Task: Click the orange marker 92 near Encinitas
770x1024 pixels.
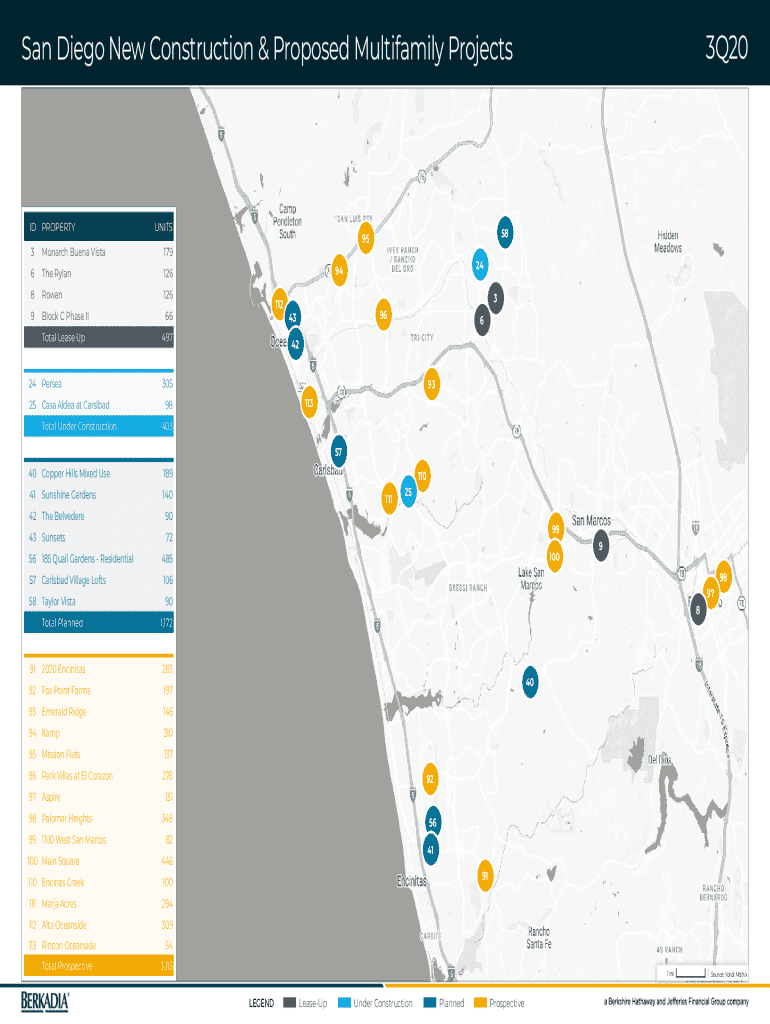Action: [430, 778]
